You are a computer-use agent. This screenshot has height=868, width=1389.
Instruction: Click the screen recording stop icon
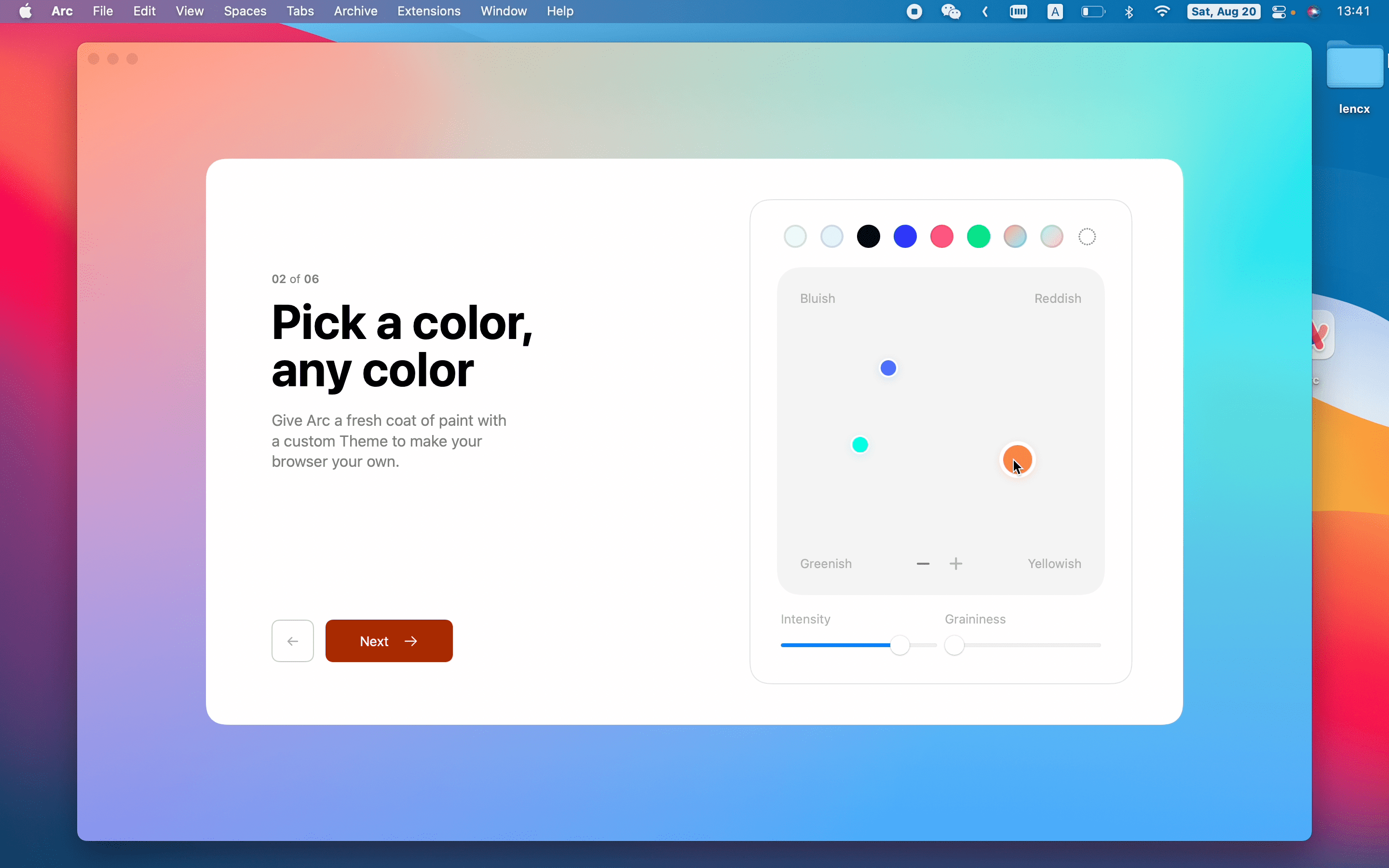tap(914, 12)
